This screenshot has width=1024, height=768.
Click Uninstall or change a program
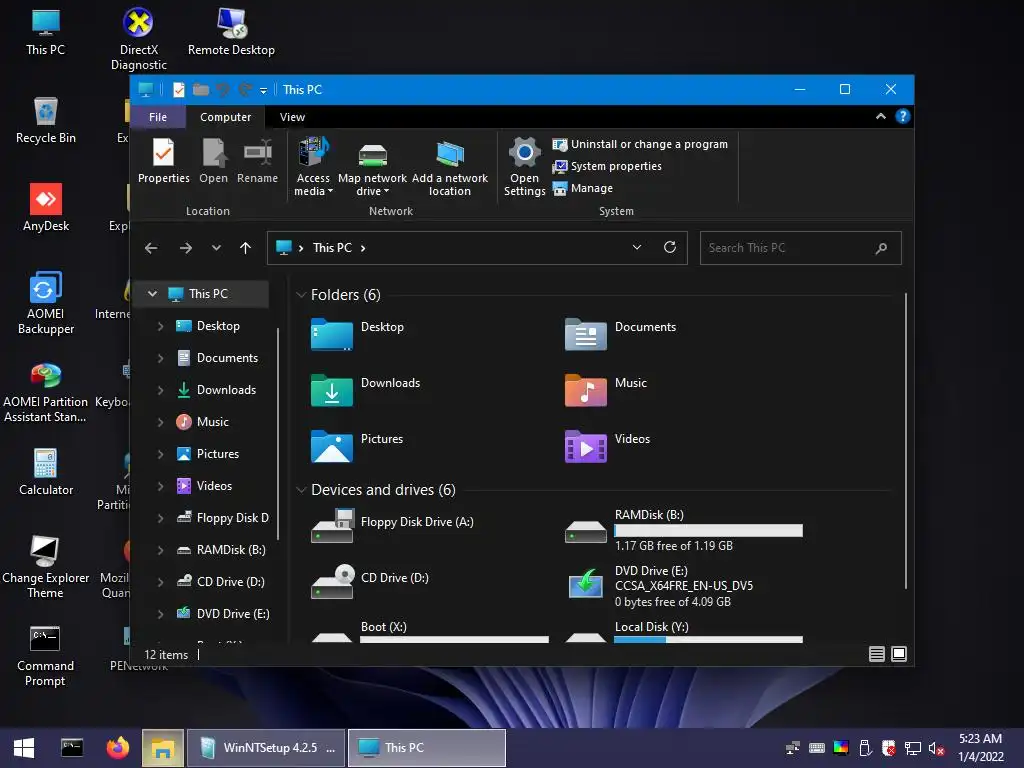[x=640, y=144]
